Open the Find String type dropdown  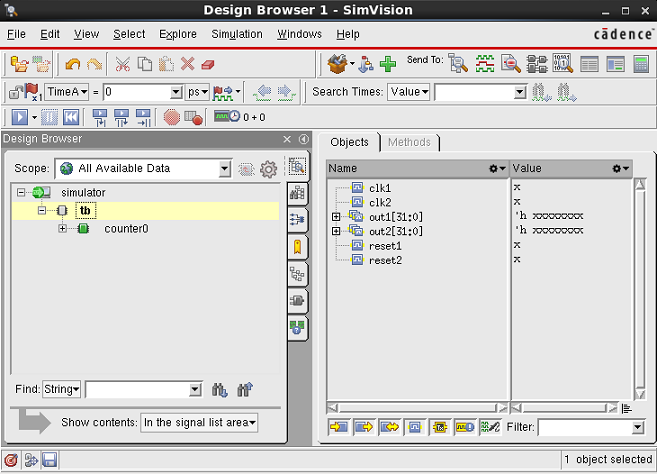pyautogui.click(x=61, y=389)
